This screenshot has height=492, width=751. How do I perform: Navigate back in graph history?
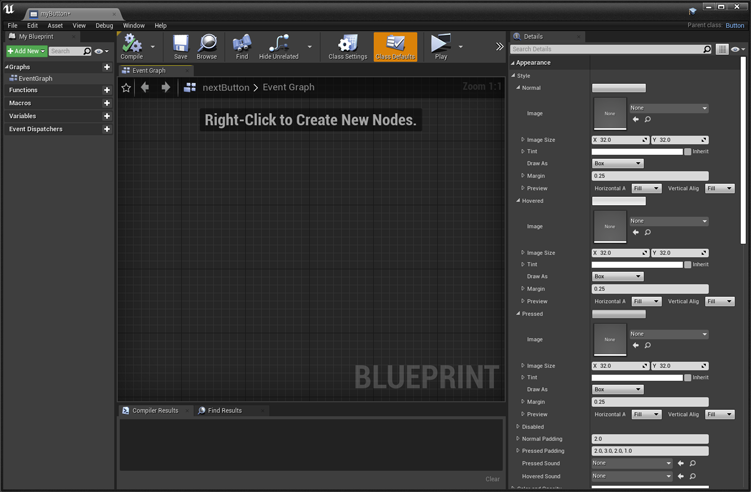[x=145, y=87]
